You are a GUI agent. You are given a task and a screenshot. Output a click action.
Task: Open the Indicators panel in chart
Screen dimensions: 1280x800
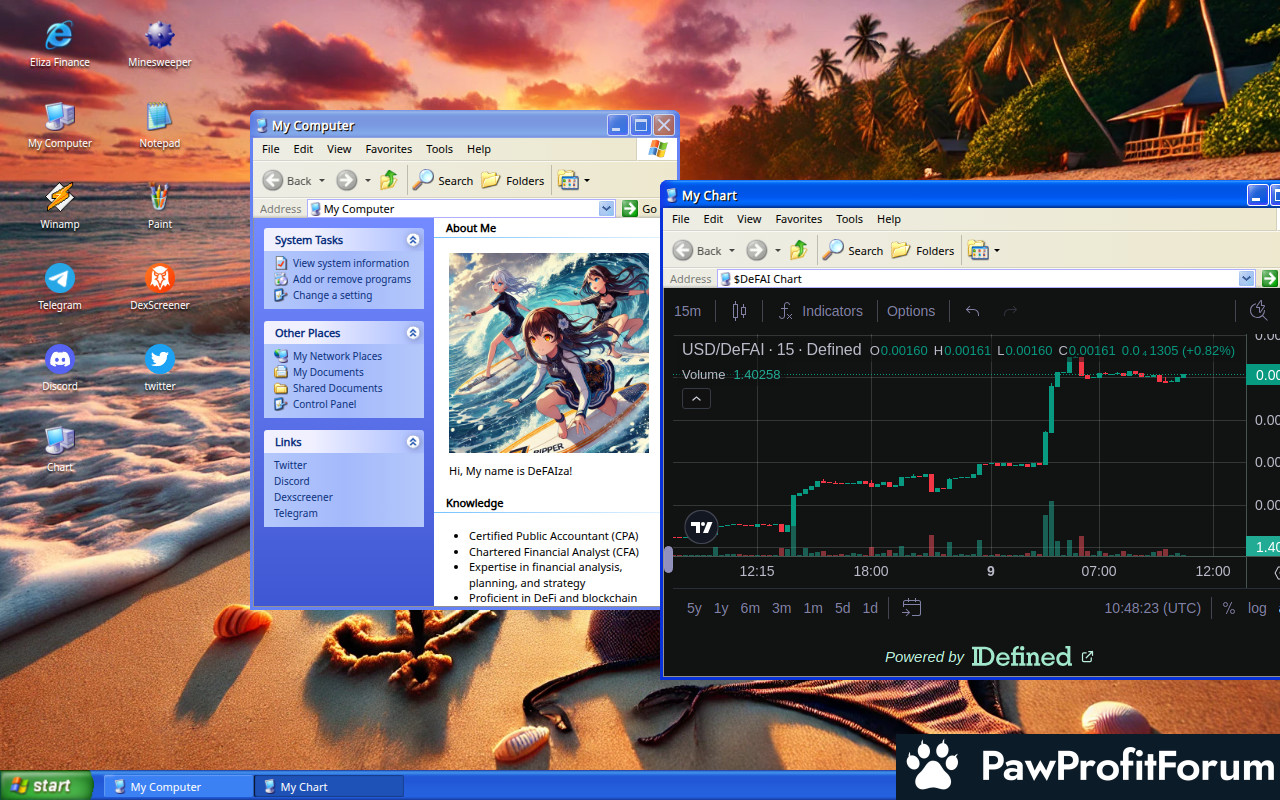tap(820, 311)
